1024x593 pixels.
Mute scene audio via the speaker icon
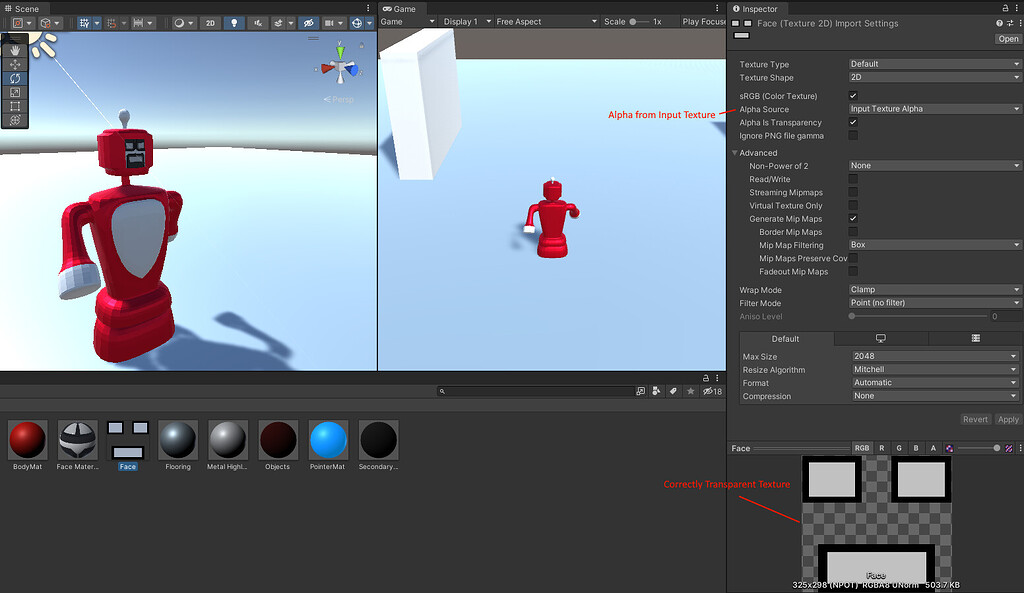(257, 21)
